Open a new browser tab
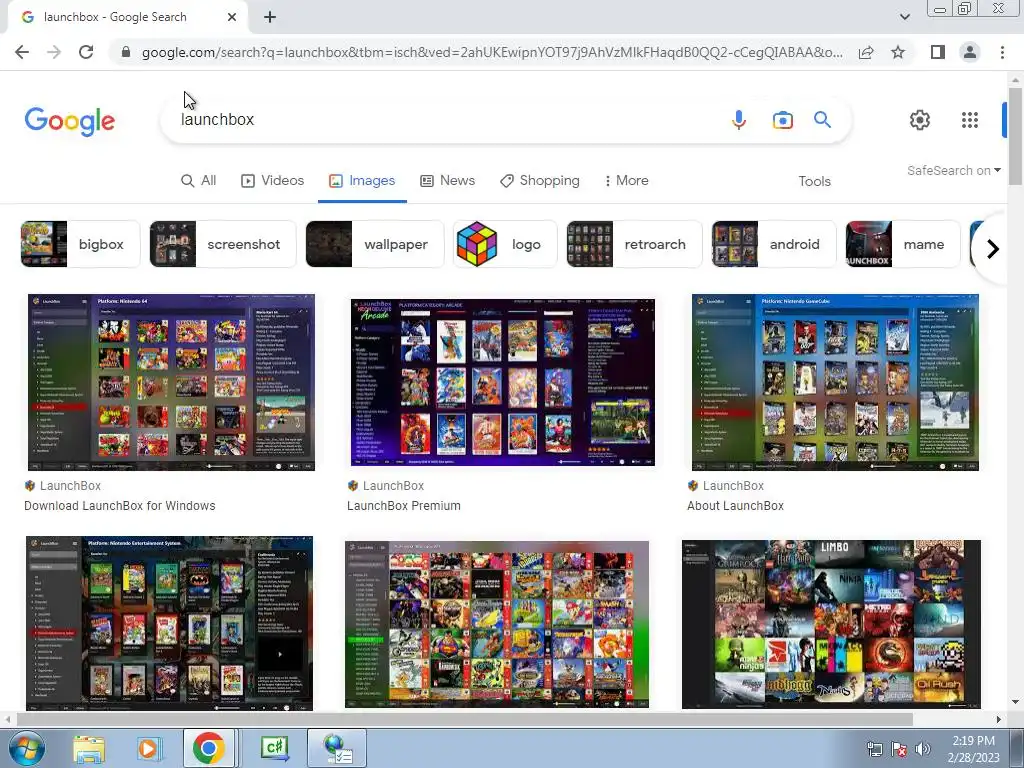1024x768 pixels. pos(270,18)
